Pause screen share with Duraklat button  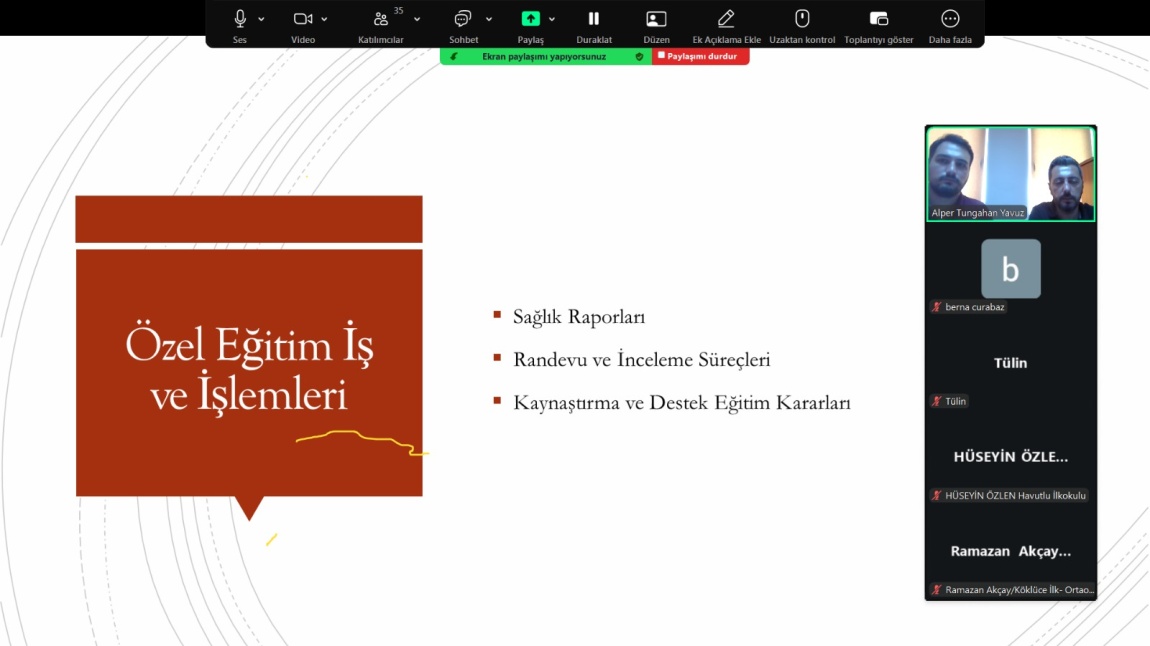(593, 19)
